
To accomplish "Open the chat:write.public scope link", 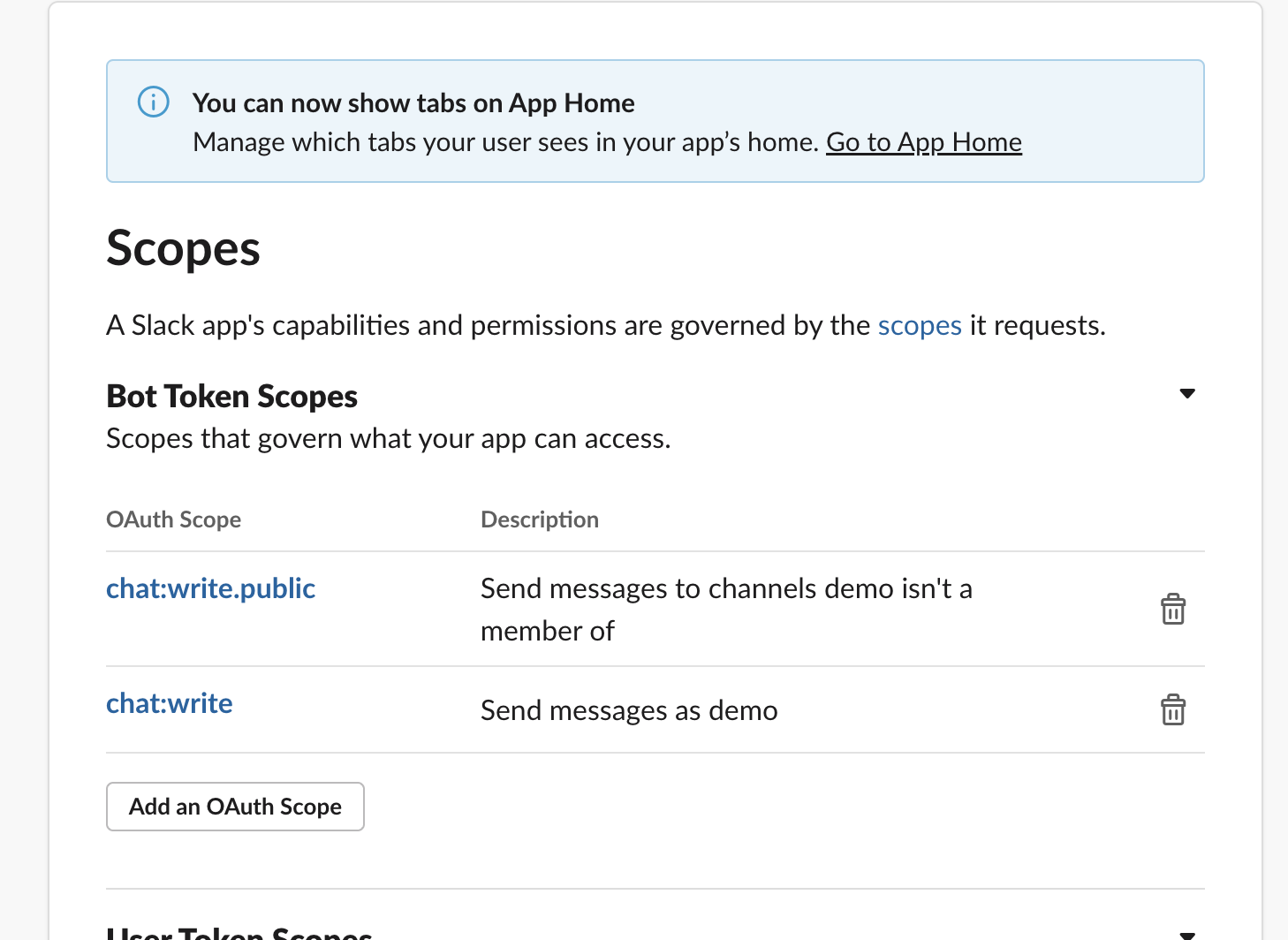I will point(210,589).
